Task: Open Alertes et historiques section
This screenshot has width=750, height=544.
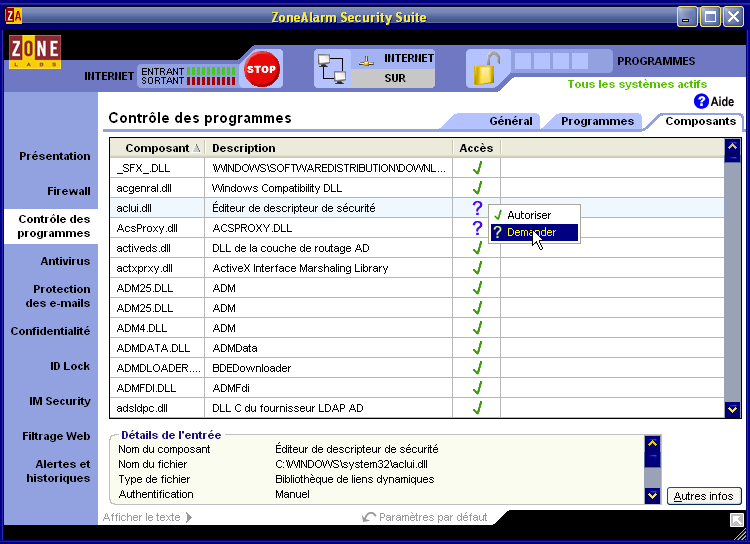Action: 58,471
